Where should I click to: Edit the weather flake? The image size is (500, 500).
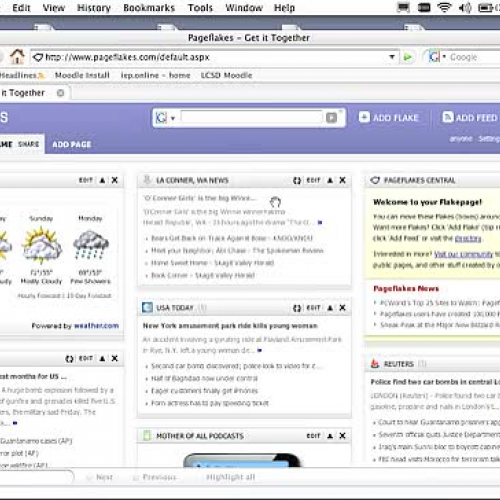[x=85, y=180]
